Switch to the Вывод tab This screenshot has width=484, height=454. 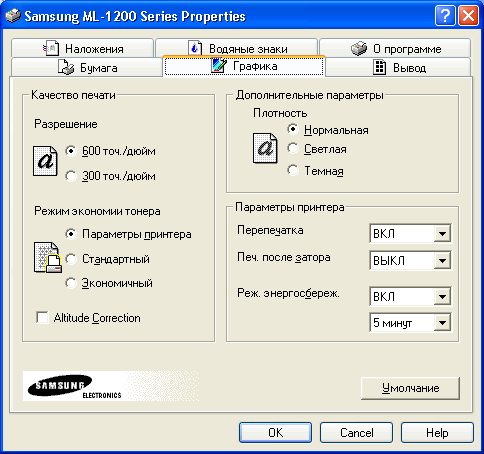click(398, 67)
